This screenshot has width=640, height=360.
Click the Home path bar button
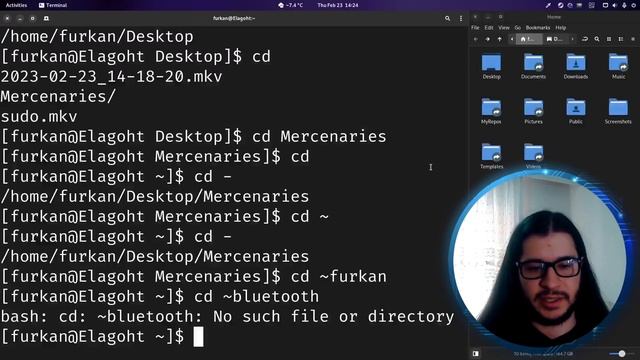tap(529, 39)
